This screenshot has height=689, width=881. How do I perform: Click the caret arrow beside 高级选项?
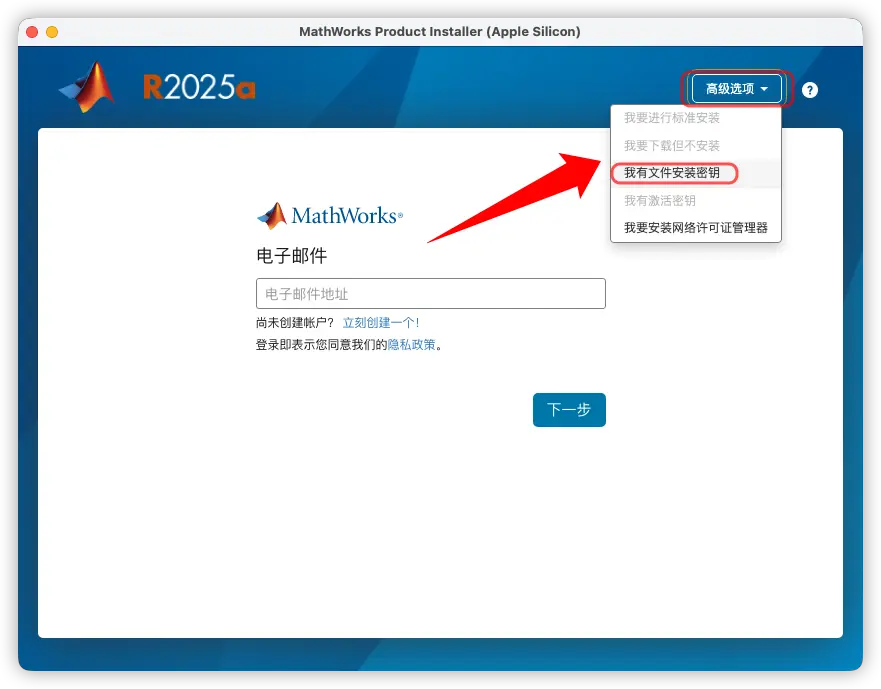(x=764, y=89)
